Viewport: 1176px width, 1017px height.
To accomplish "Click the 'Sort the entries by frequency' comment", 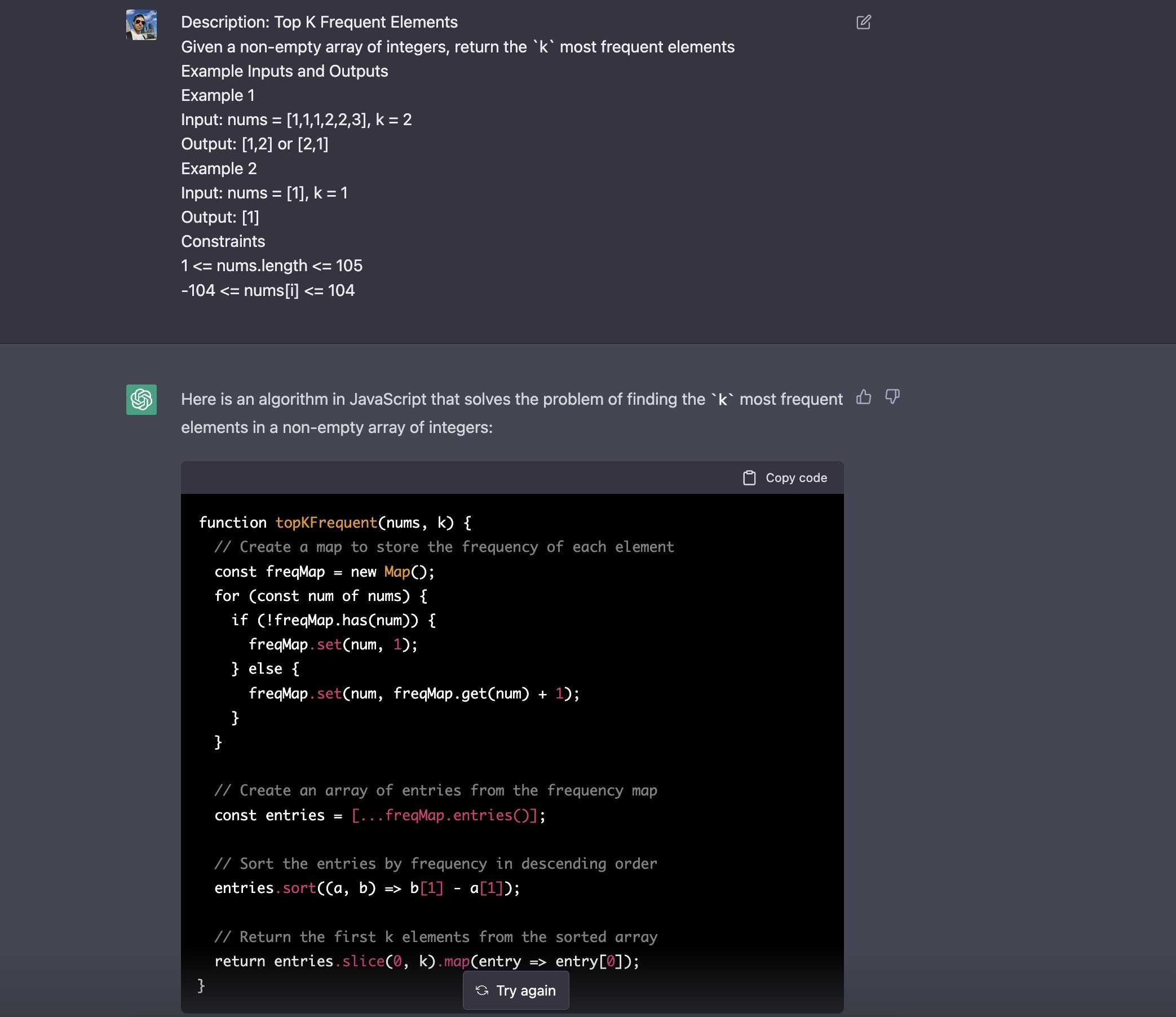I will [x=435, y=864].
